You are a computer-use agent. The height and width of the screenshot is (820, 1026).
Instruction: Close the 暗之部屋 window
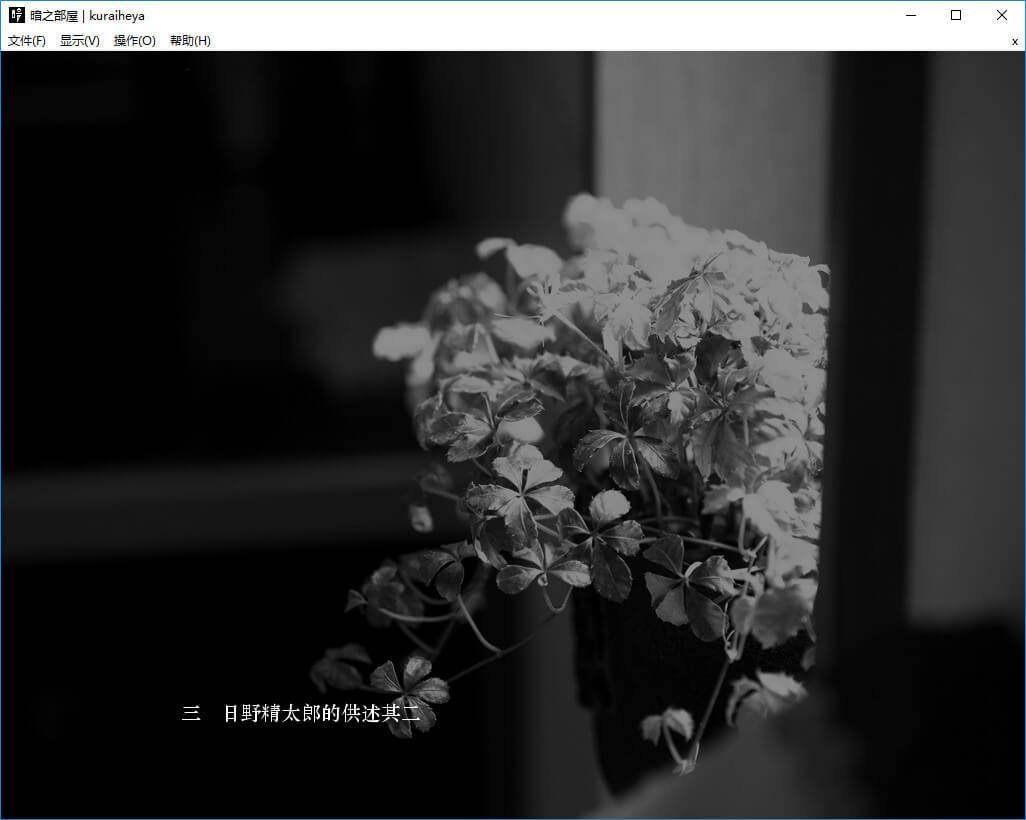[x=1002, y=15]
